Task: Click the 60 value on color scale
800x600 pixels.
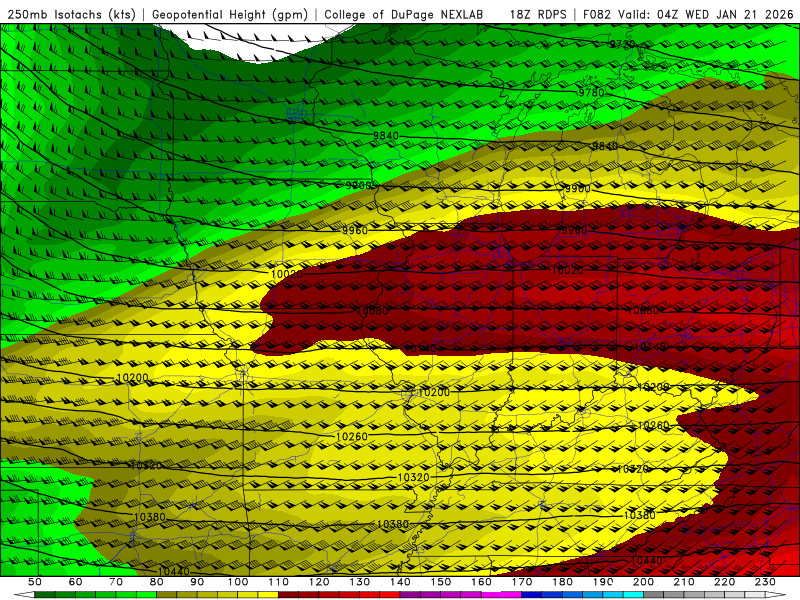Action: (x=75, y=581)
